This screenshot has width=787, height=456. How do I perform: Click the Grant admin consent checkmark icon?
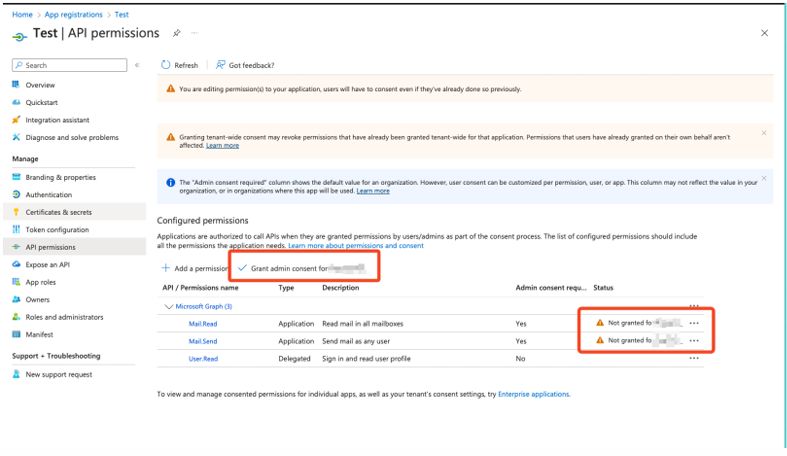coord(242,268)
